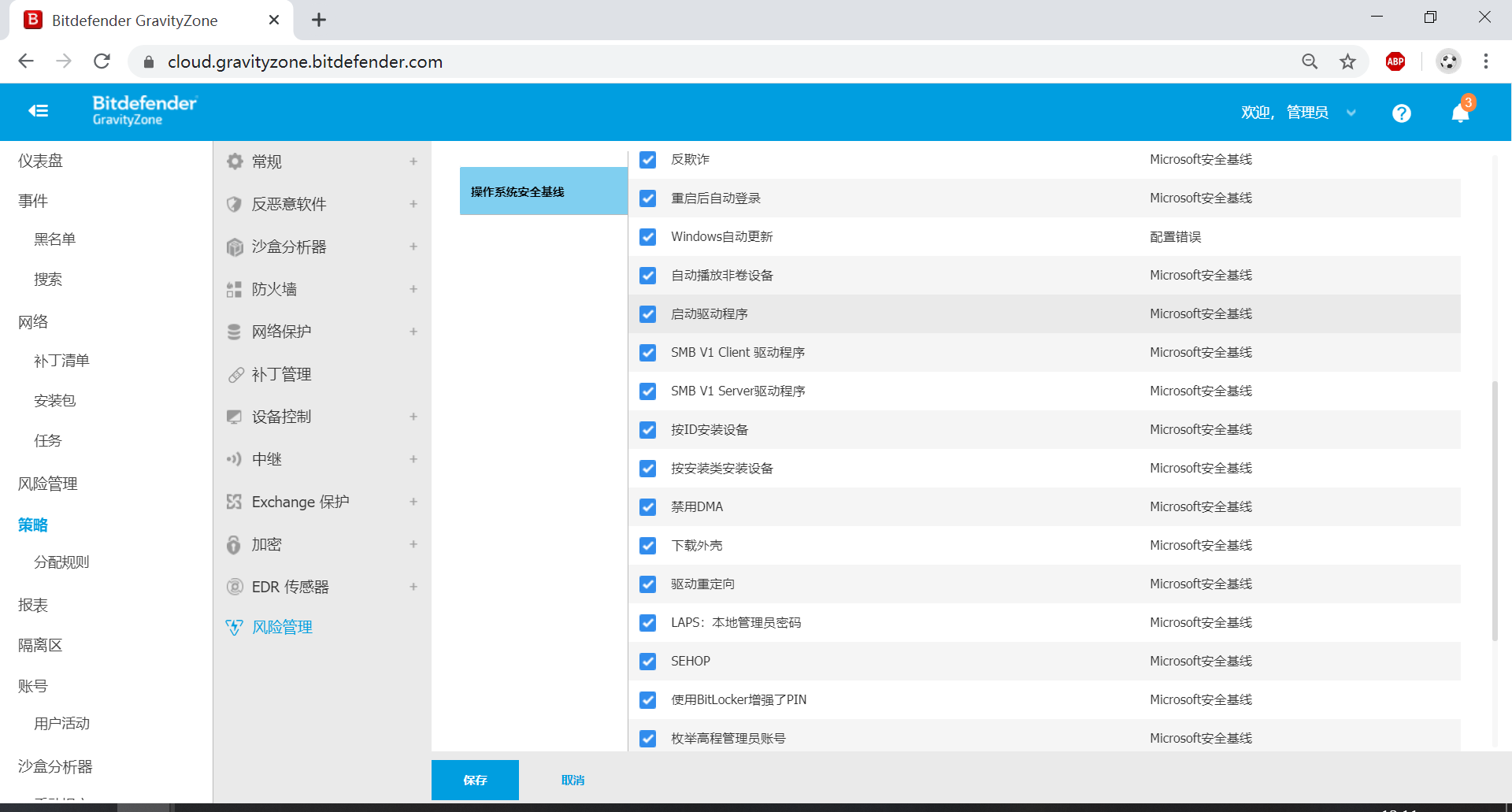
Task: Go to 安装包 in the sidebar
Action: pyautogui.click(x=54, y=401)
